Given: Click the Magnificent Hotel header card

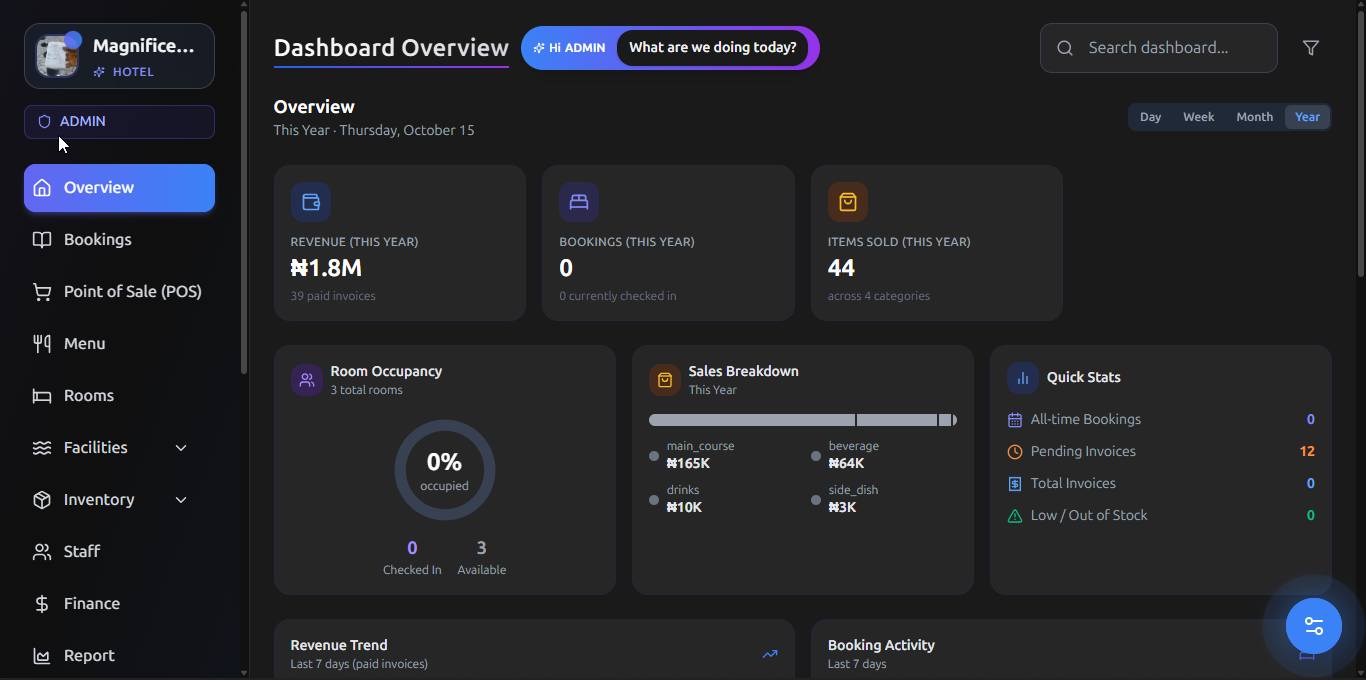Looking at the screenshot, I should tap(119, 56).
